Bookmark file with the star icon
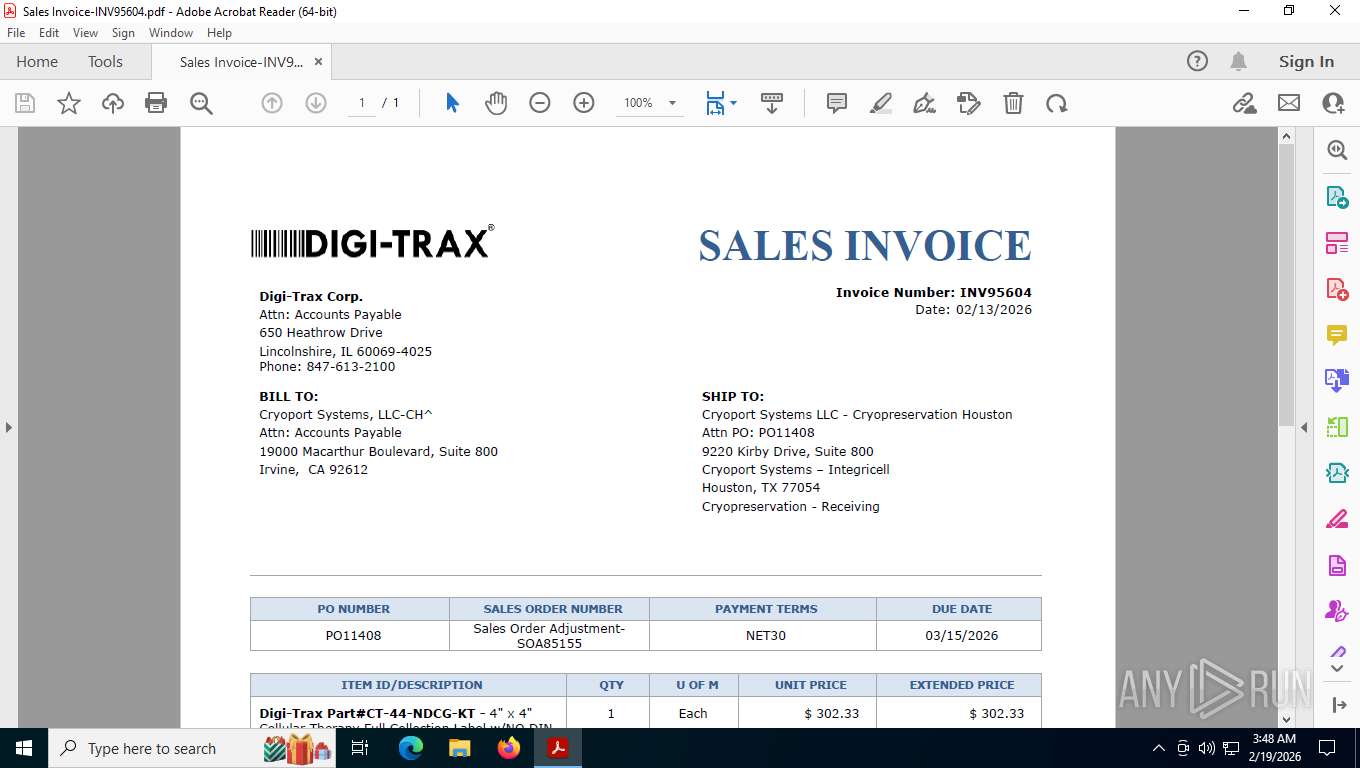The width and height of the screenshot is (1360, 768). click(69, 103)
